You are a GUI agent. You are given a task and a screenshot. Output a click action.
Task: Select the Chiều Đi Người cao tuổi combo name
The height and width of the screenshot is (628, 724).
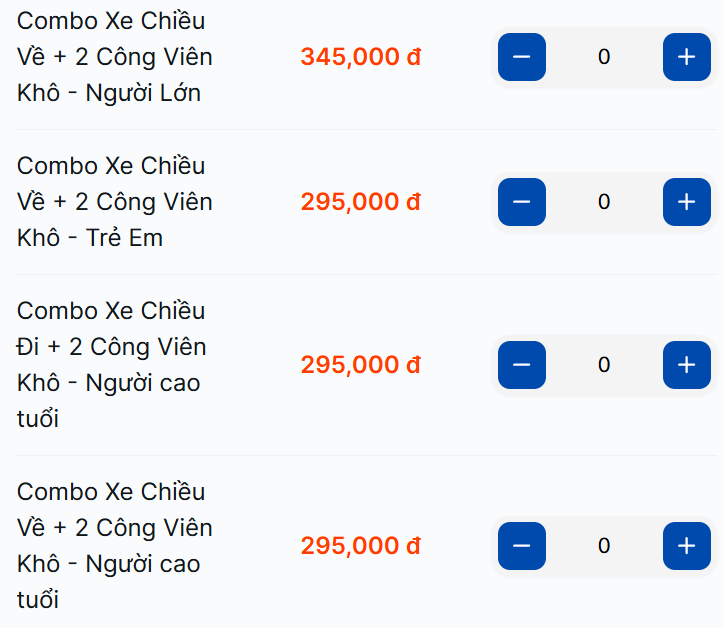pos(111,365)
